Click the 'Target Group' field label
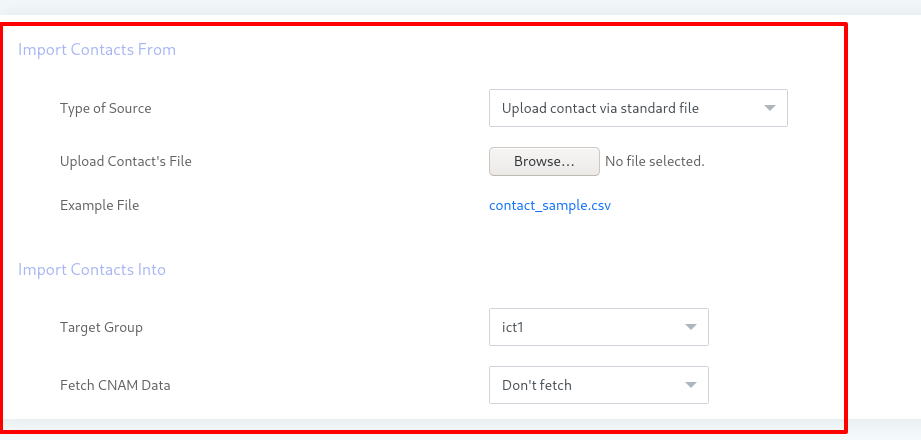This screenshot has width=921, height=440. [x=101, y=327]
